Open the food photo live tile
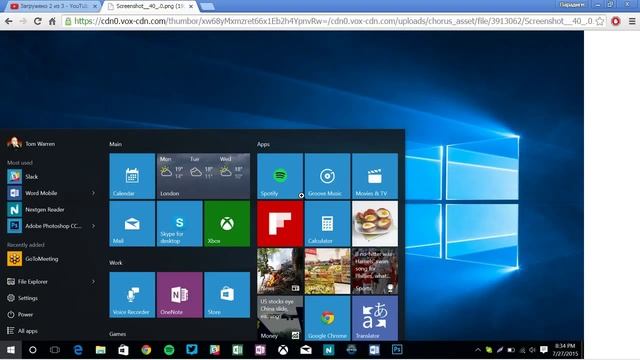Screen dimensions: 640x360 [375, 224]
